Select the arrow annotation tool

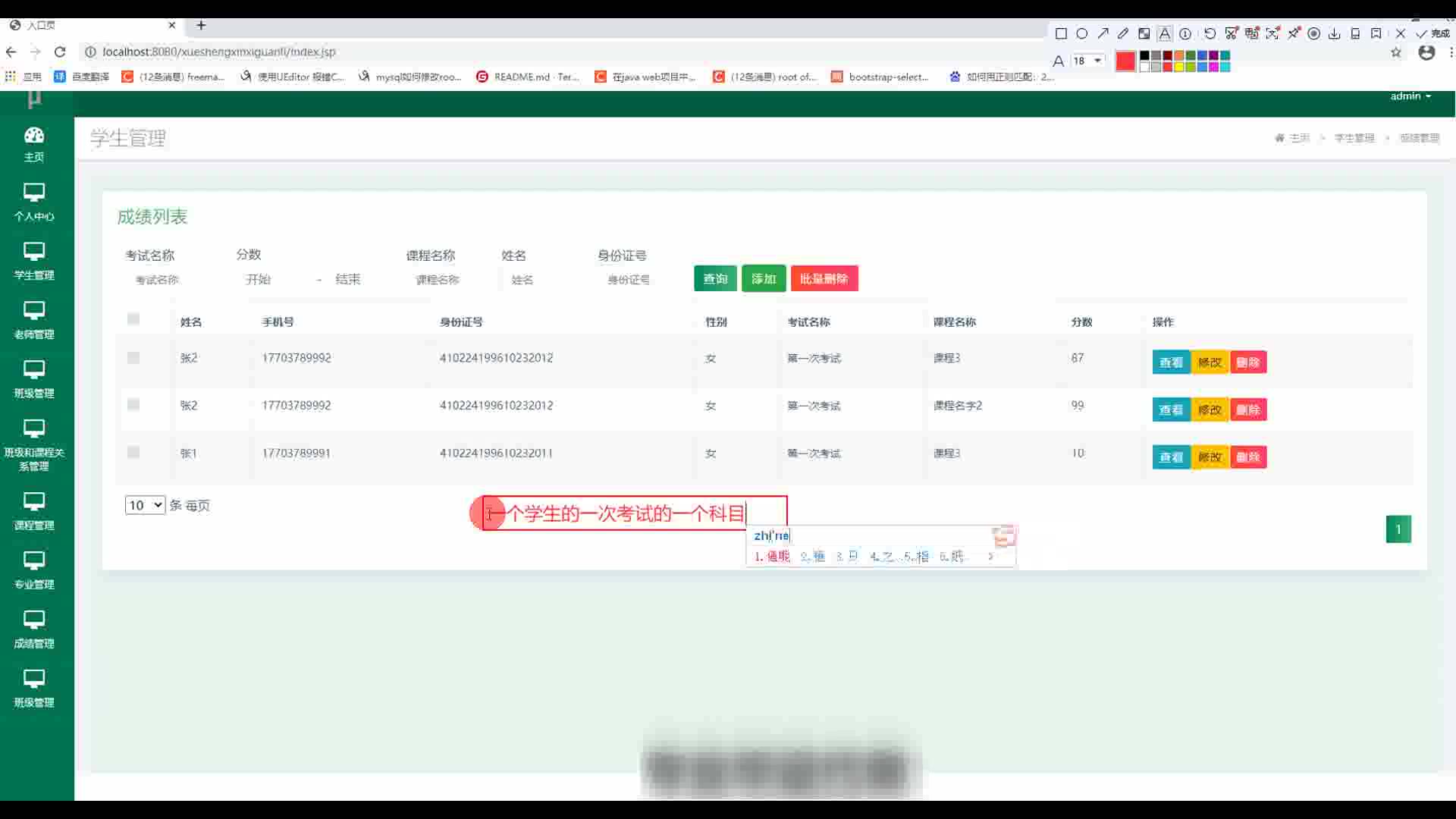tap(1103, 33)
